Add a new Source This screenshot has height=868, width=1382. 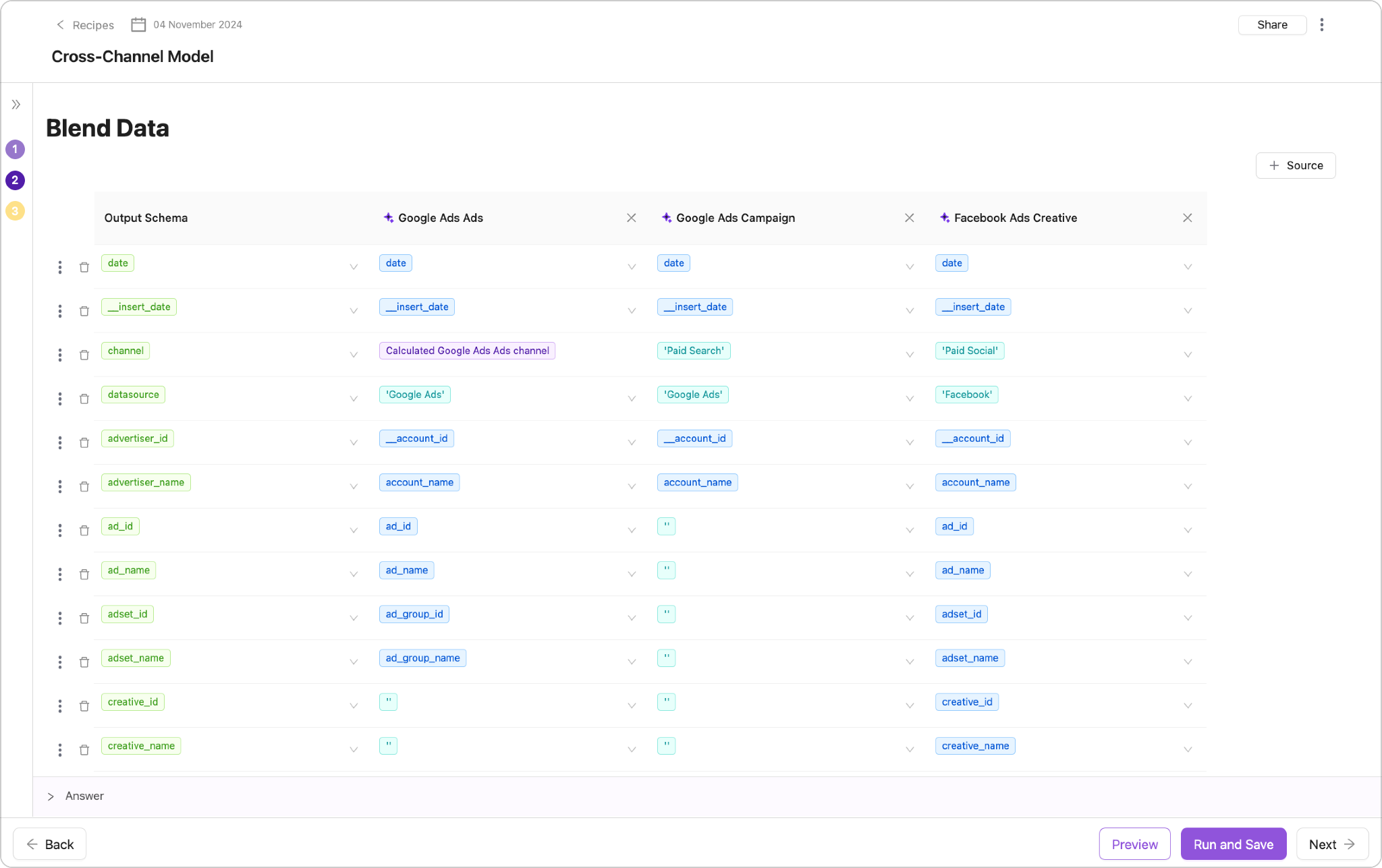(1295, 165)
